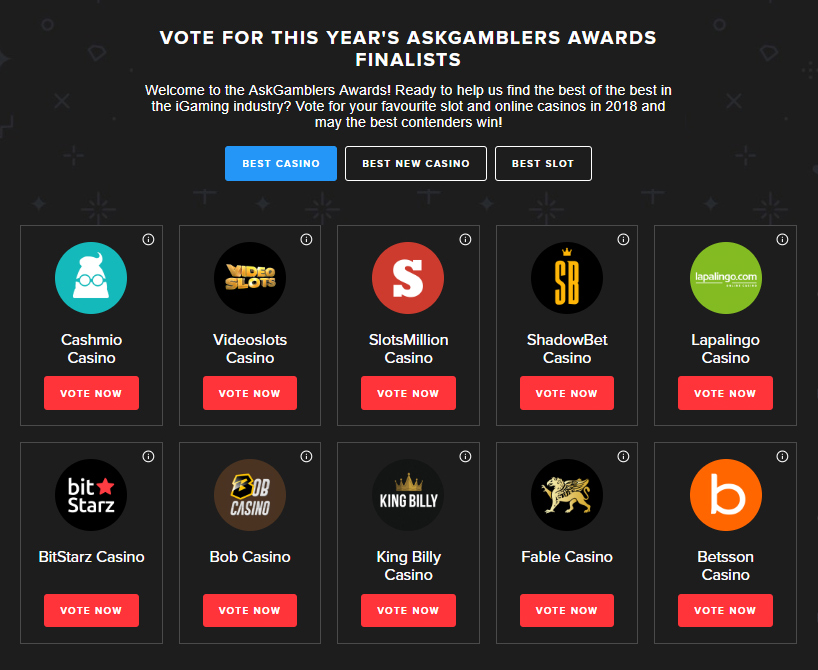Image resolution: width=818 pixels, height=670 pixels.
Task: Select the Best Slot tab
Action: tap(543, 164)
